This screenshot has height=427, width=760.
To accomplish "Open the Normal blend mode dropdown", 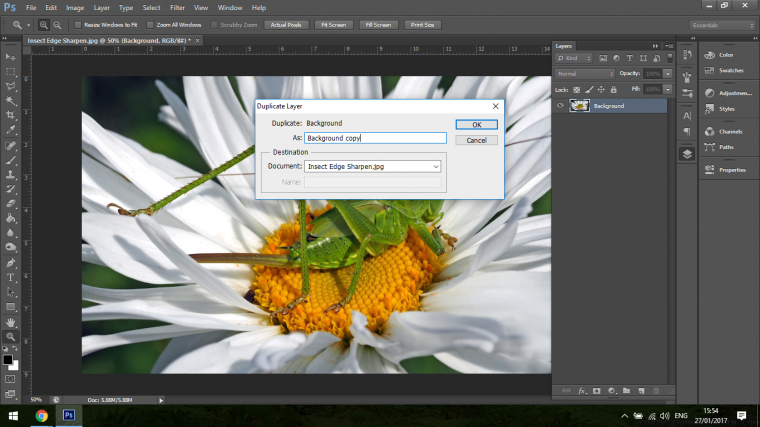I will point(585,74).
